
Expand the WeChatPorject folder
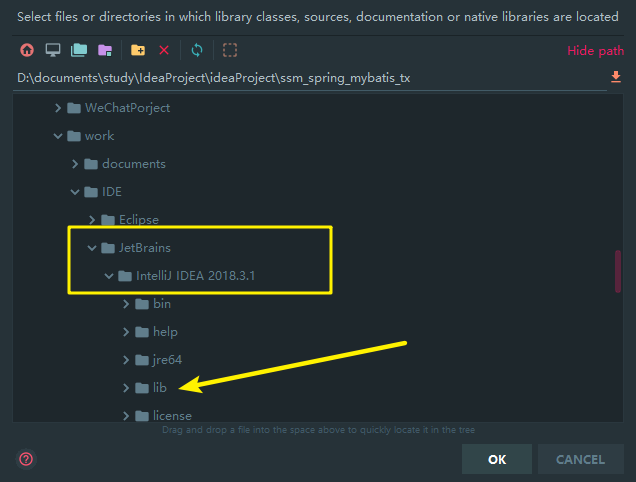pos(58,108)
